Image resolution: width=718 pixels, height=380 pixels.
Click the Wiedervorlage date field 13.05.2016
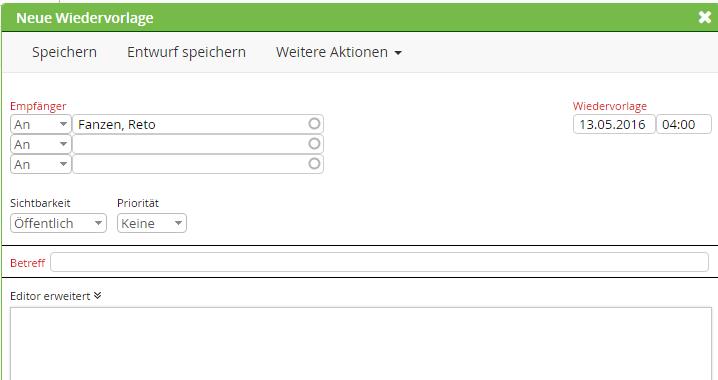point(614,124)
